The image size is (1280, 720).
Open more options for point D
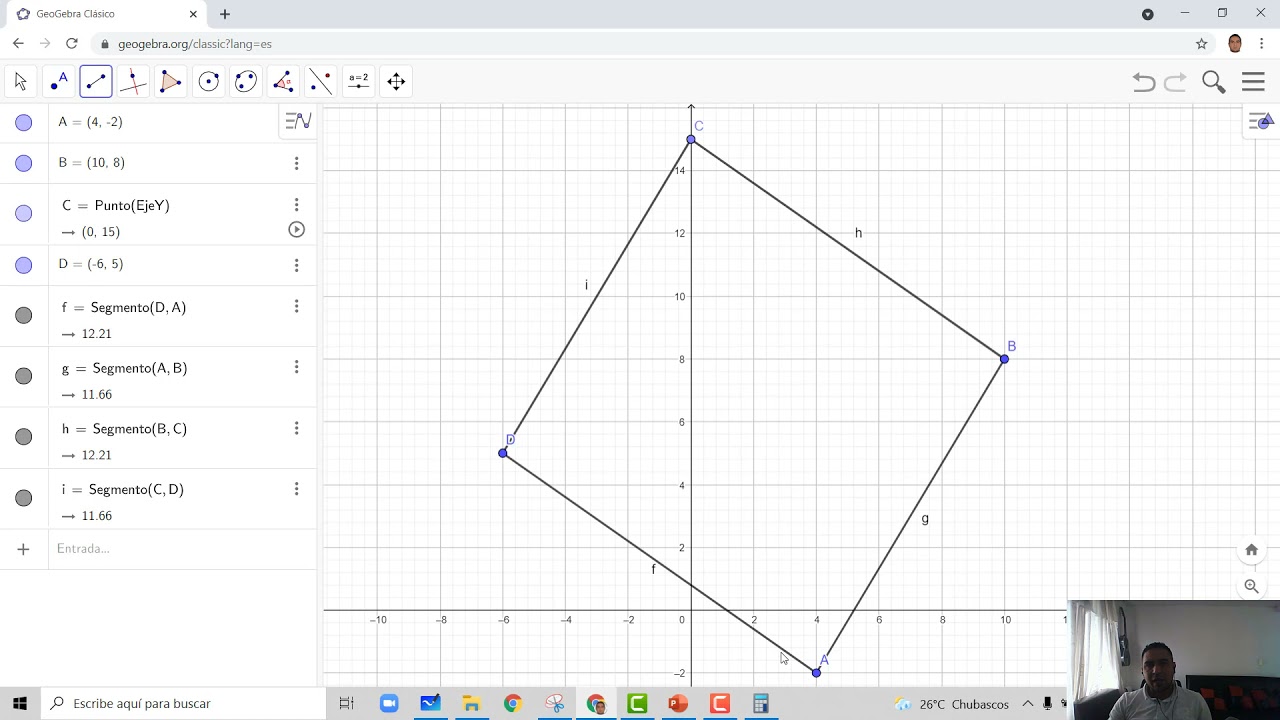(x=296, y=265)
